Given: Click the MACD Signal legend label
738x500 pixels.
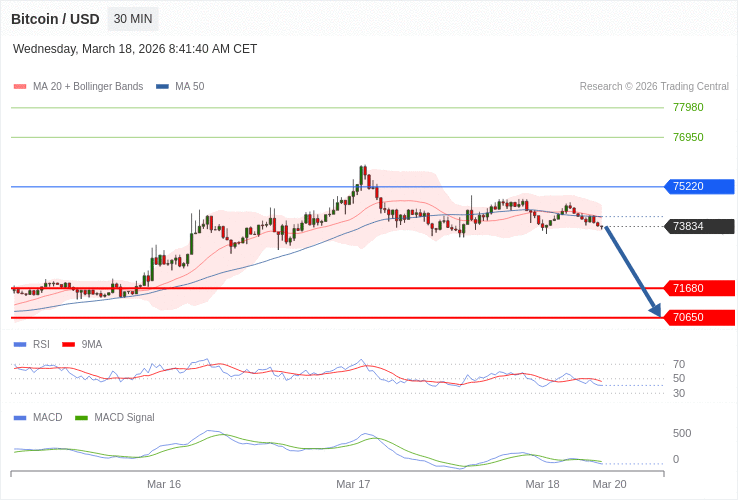Looking at the screenshot, I should (x=124, y=418).
